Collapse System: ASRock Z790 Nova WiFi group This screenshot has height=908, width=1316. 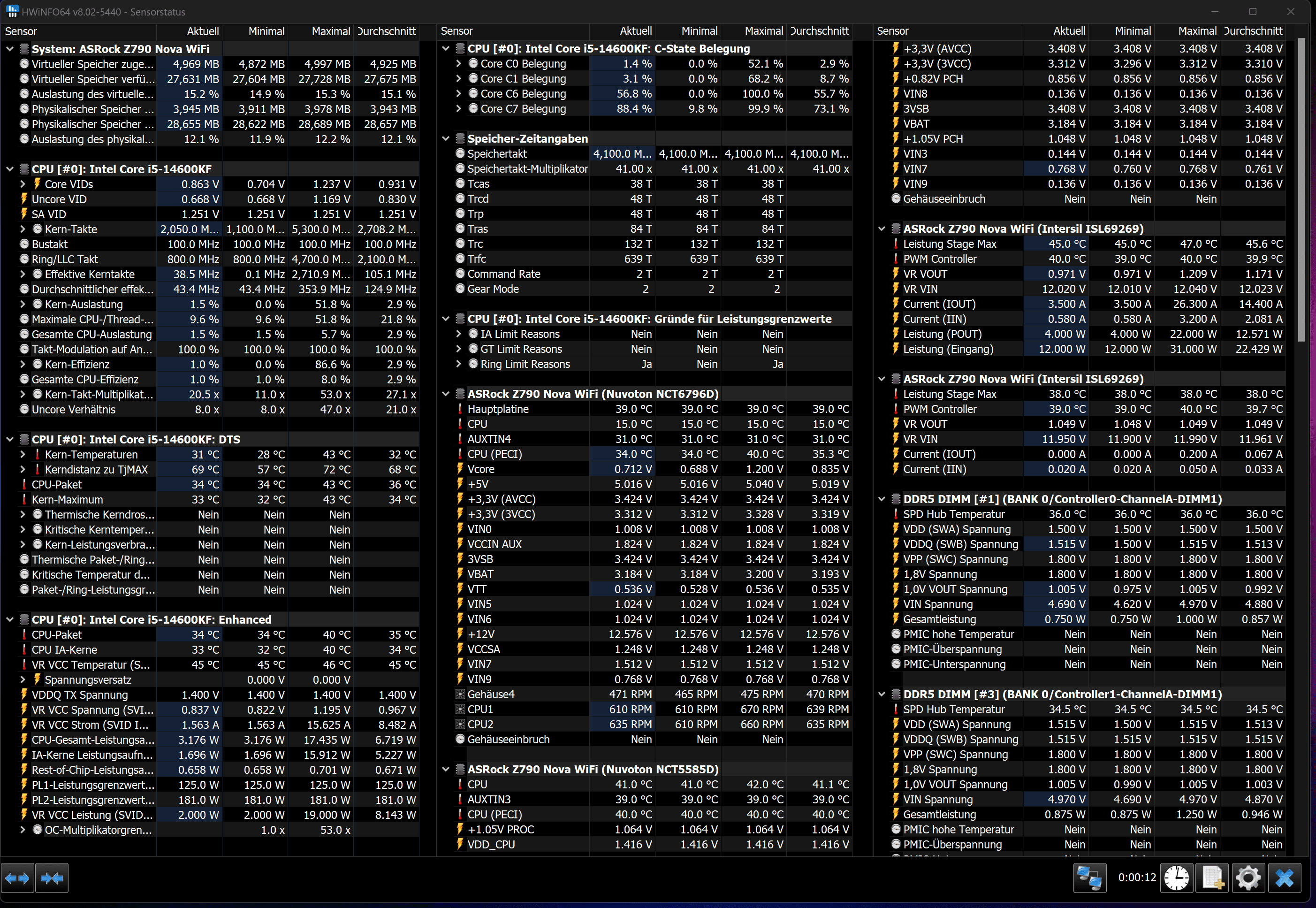(x=10, y=49)
